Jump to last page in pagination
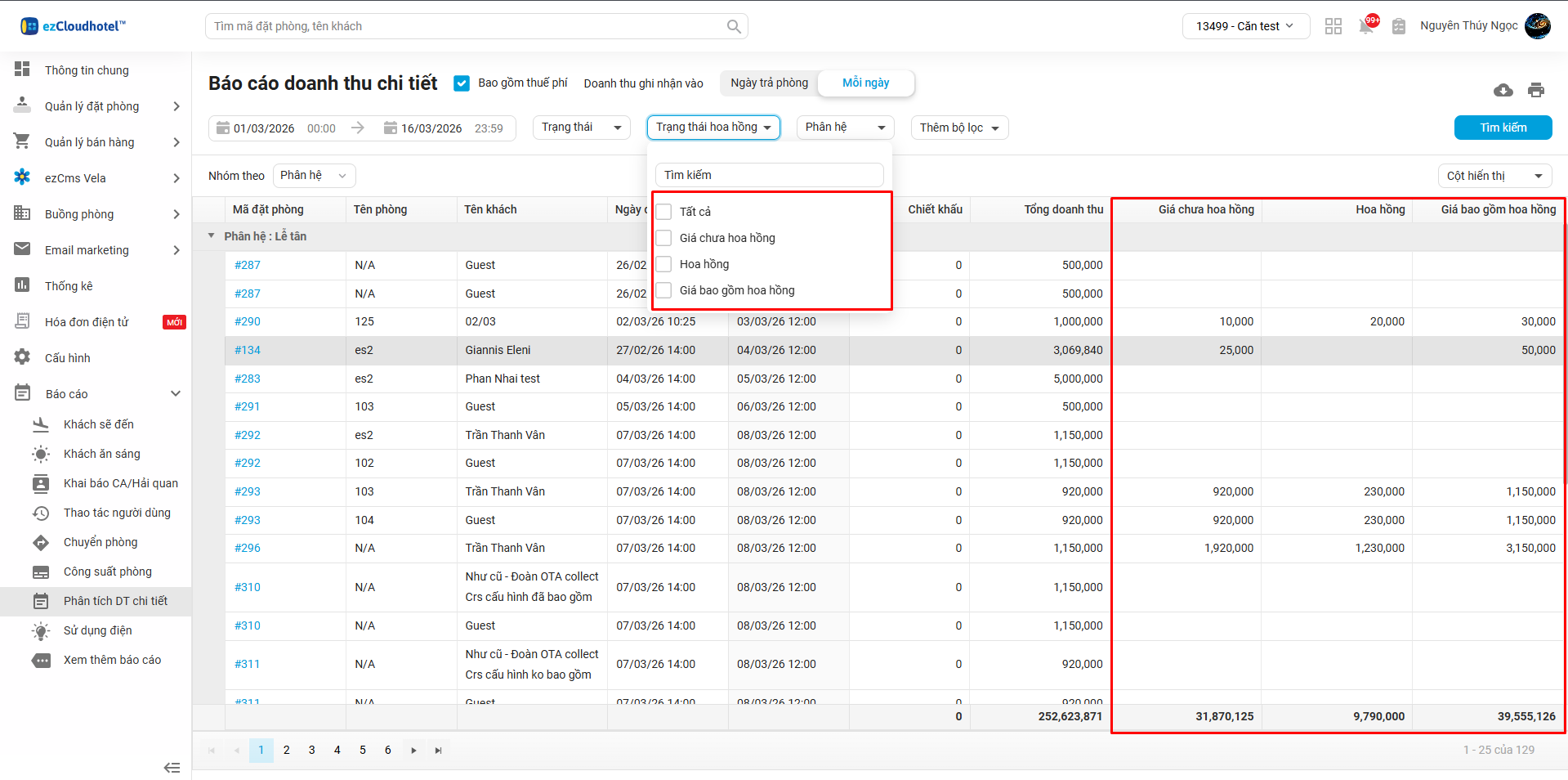Image resolution: width=1568 pixels, height=780 pixels. click(439, 751)
